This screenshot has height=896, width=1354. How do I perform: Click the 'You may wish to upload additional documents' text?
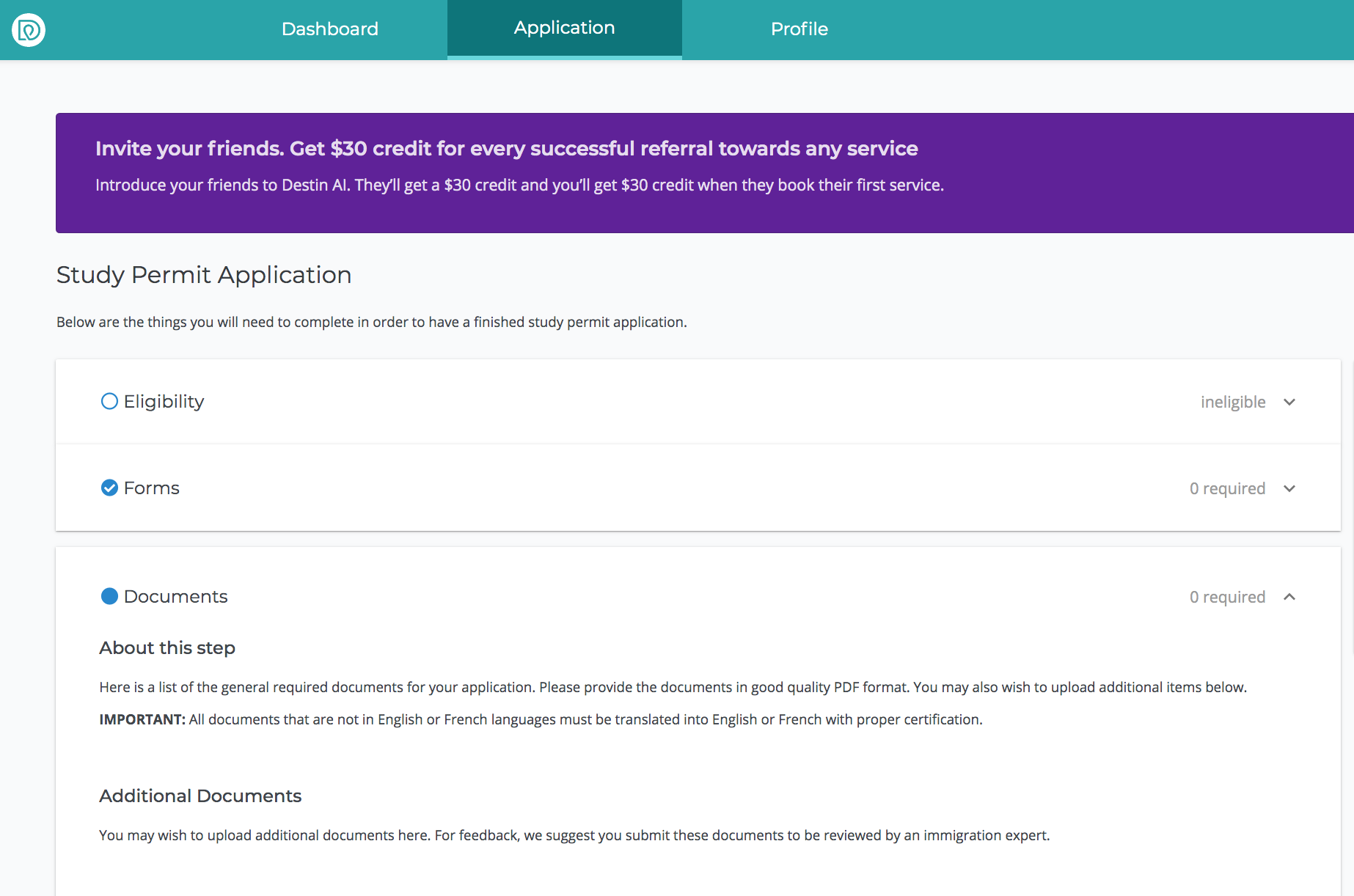tap(574, 835)
